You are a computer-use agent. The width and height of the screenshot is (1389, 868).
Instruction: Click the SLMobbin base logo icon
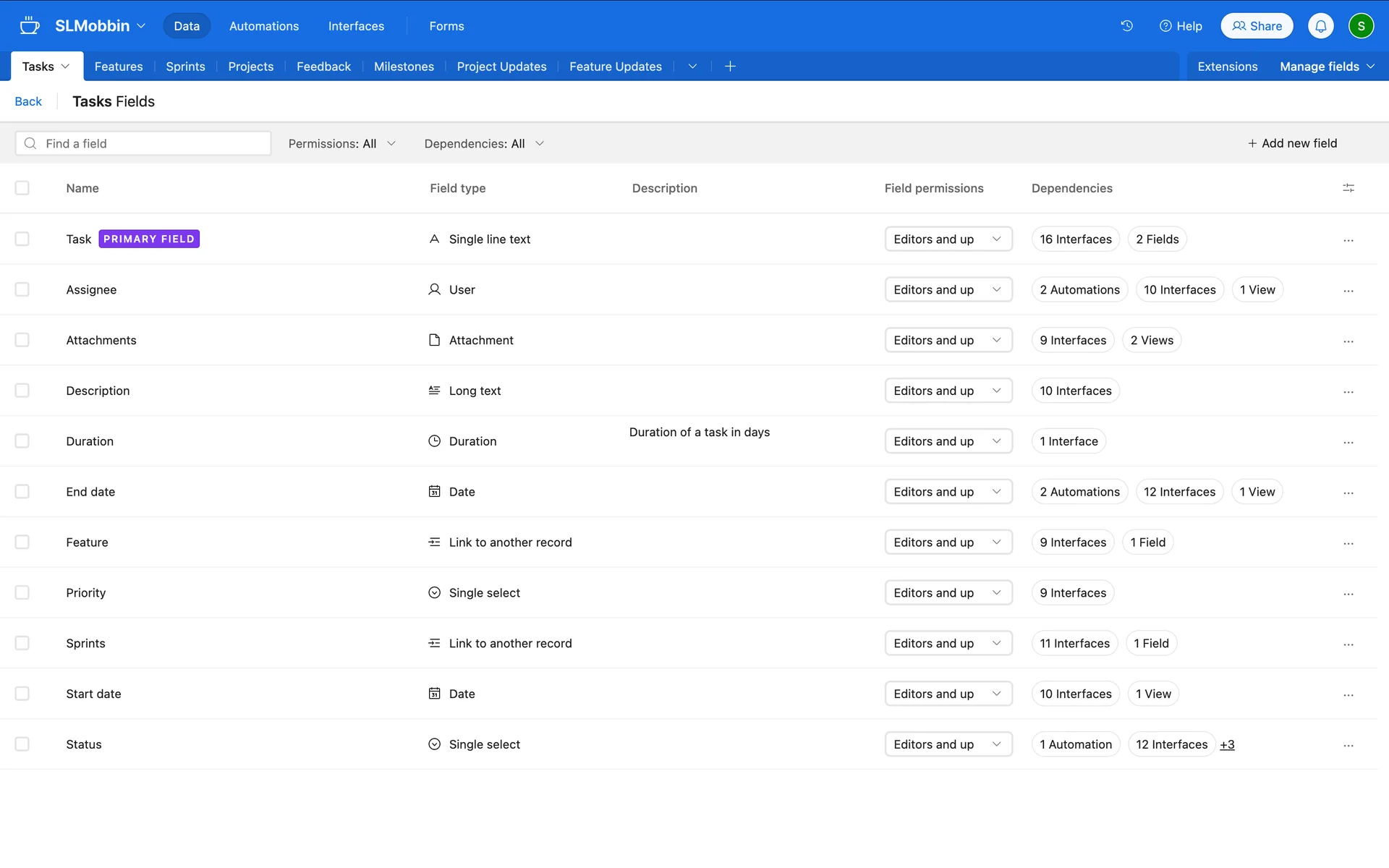[29, 26]
